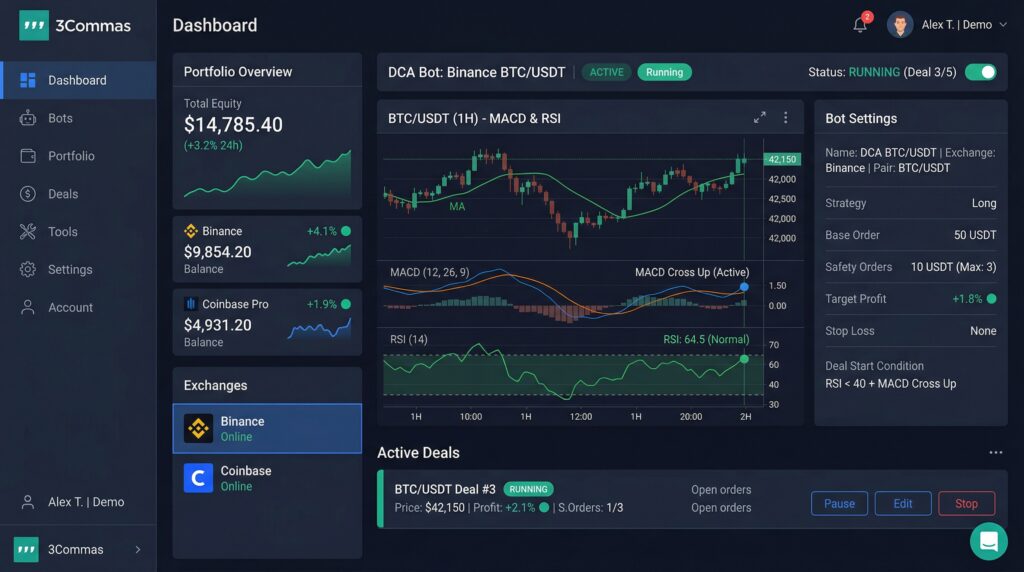Click the bottom Alex T. | Demo profile
Image resolution: width=1024 pixels, height=572 pixels.
78,502
